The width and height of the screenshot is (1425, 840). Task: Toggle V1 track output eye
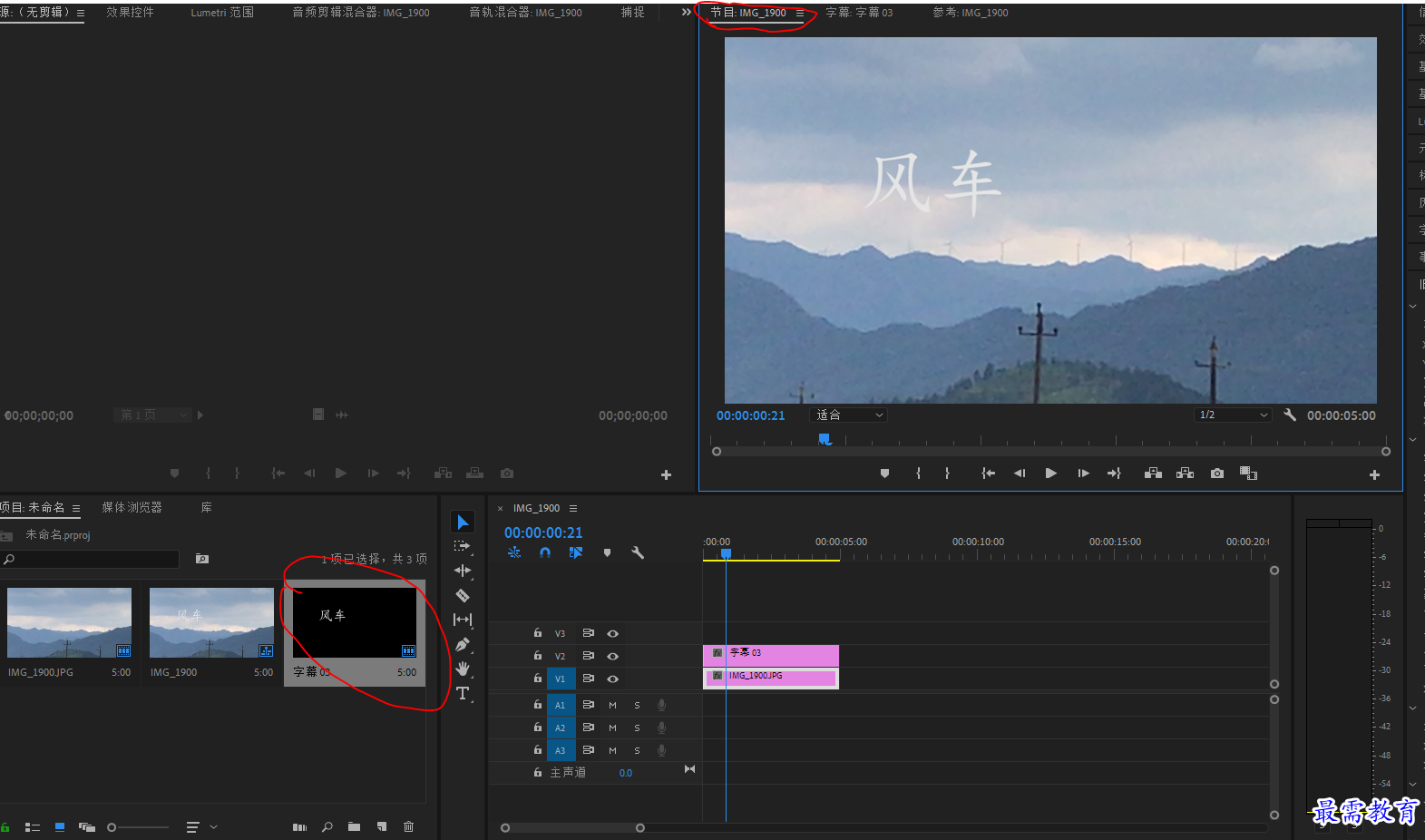tap(613, 679)
